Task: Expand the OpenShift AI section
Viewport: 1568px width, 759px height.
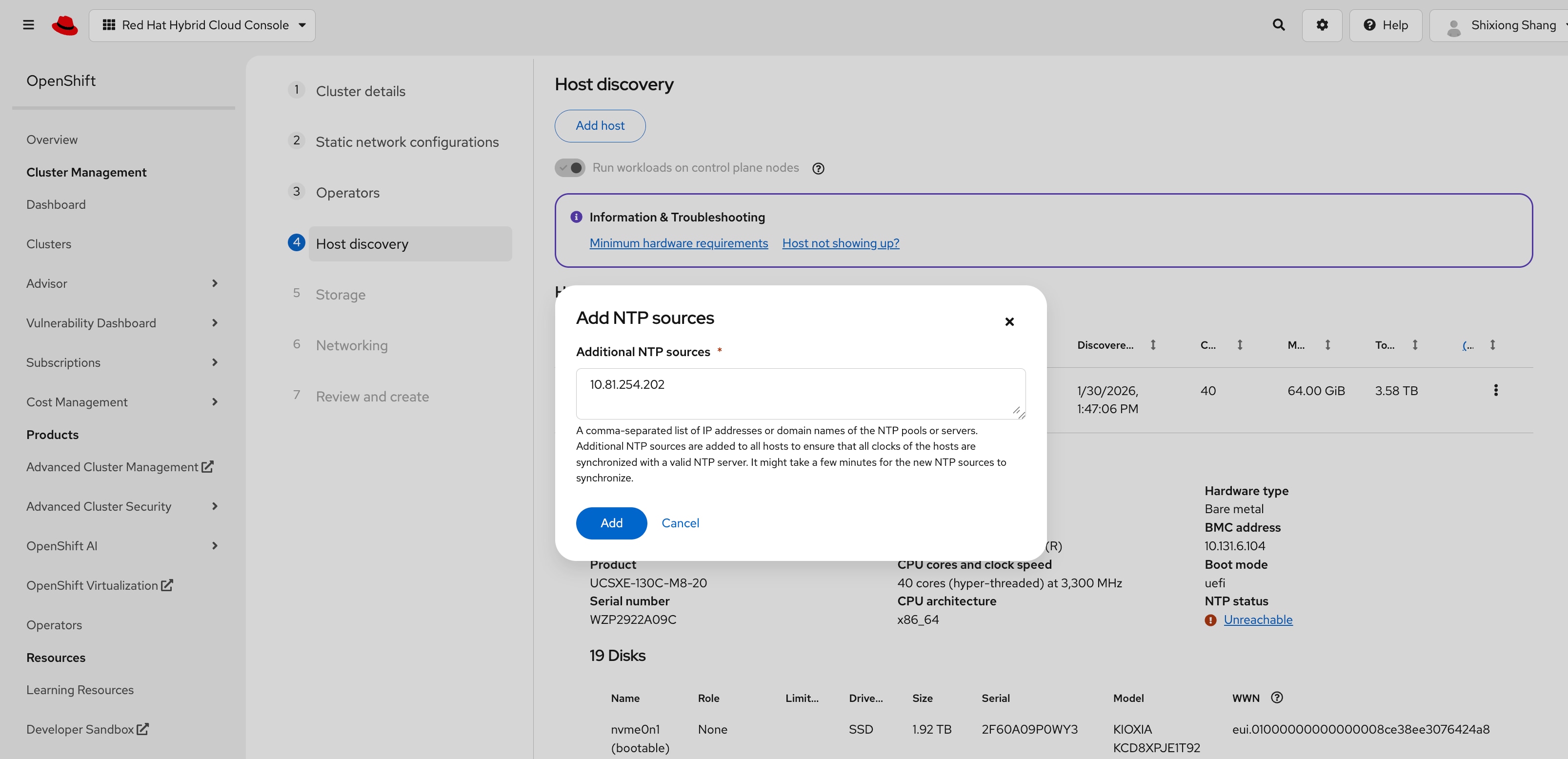Action: click(122, 546)
